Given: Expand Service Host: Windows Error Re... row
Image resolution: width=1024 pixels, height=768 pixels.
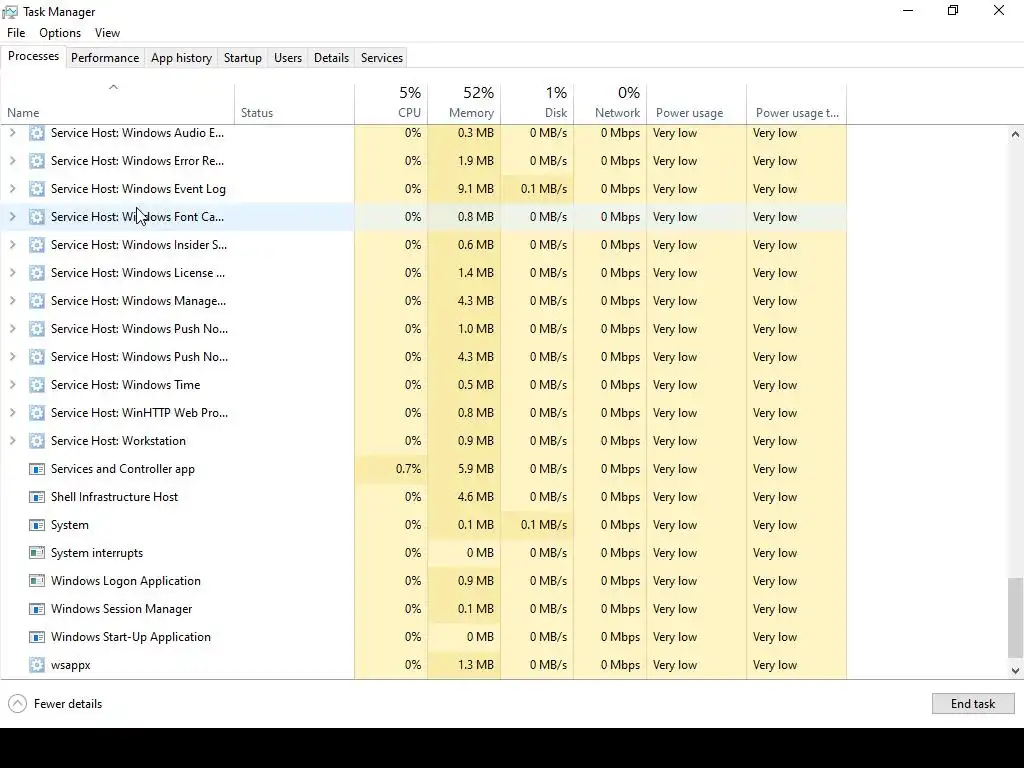Looking at the screenshot, I should (12, 161).
